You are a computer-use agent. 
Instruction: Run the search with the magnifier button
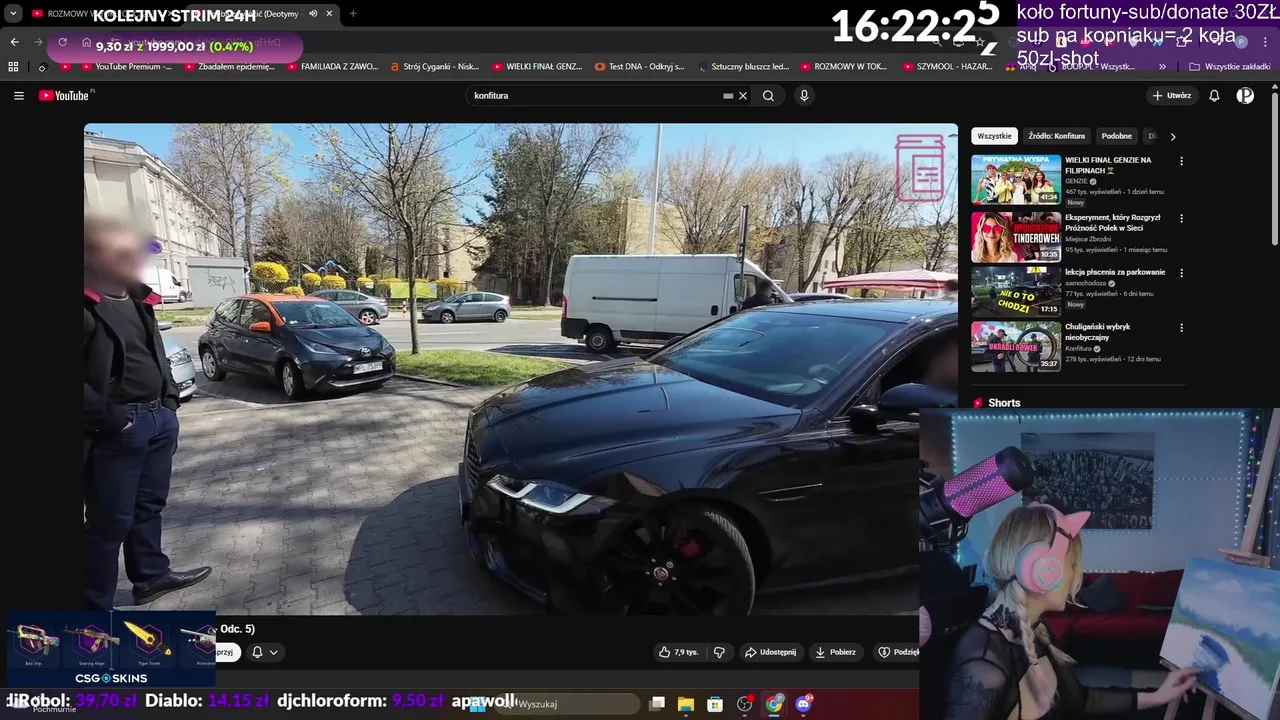[768, 96]
